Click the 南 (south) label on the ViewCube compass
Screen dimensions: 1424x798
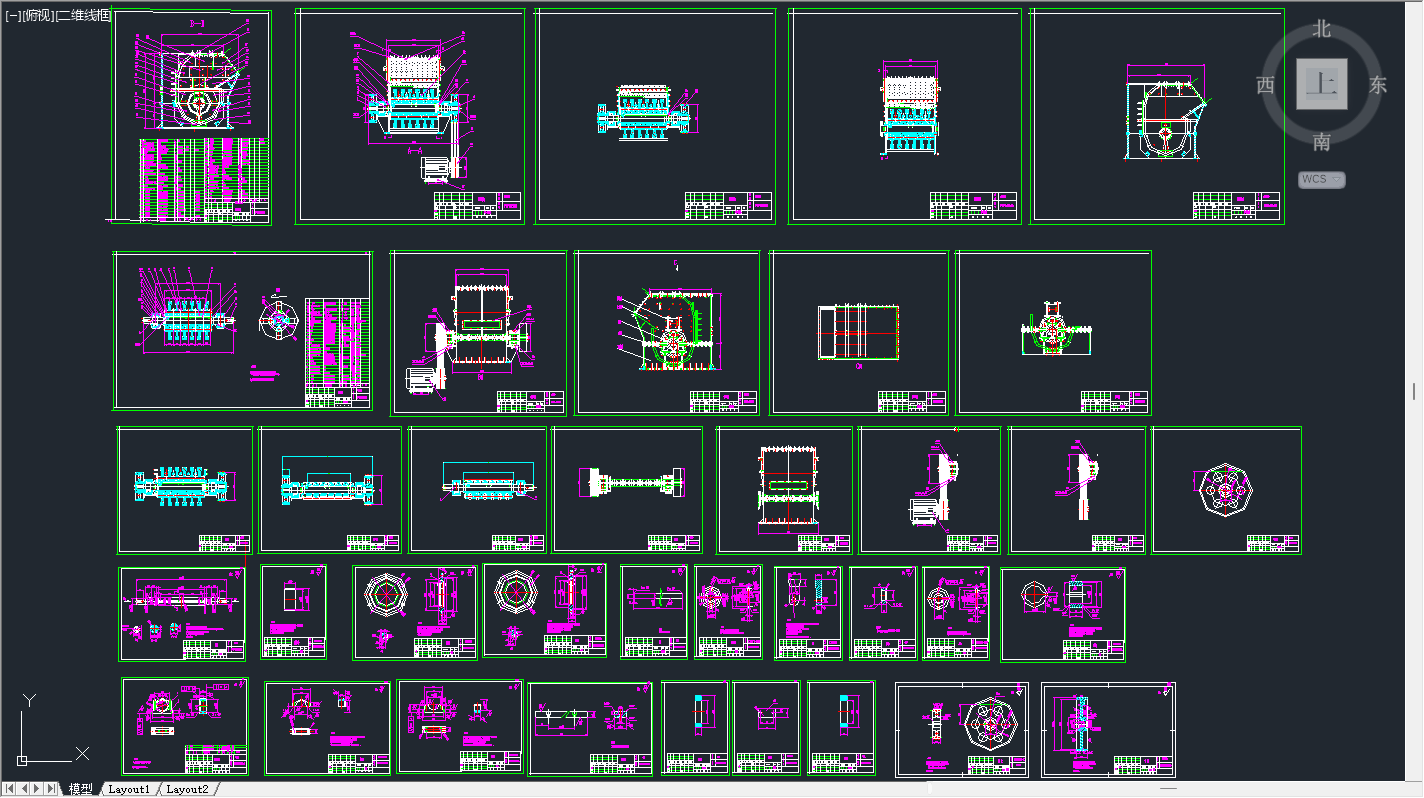point(1322,142)
